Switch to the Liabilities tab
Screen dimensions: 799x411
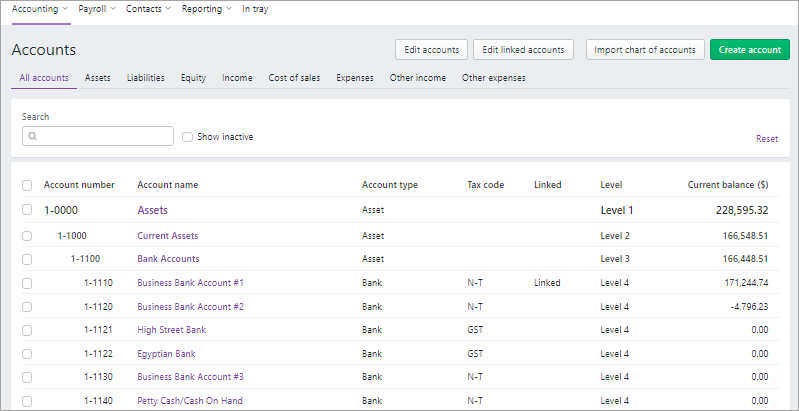(146, 78)
